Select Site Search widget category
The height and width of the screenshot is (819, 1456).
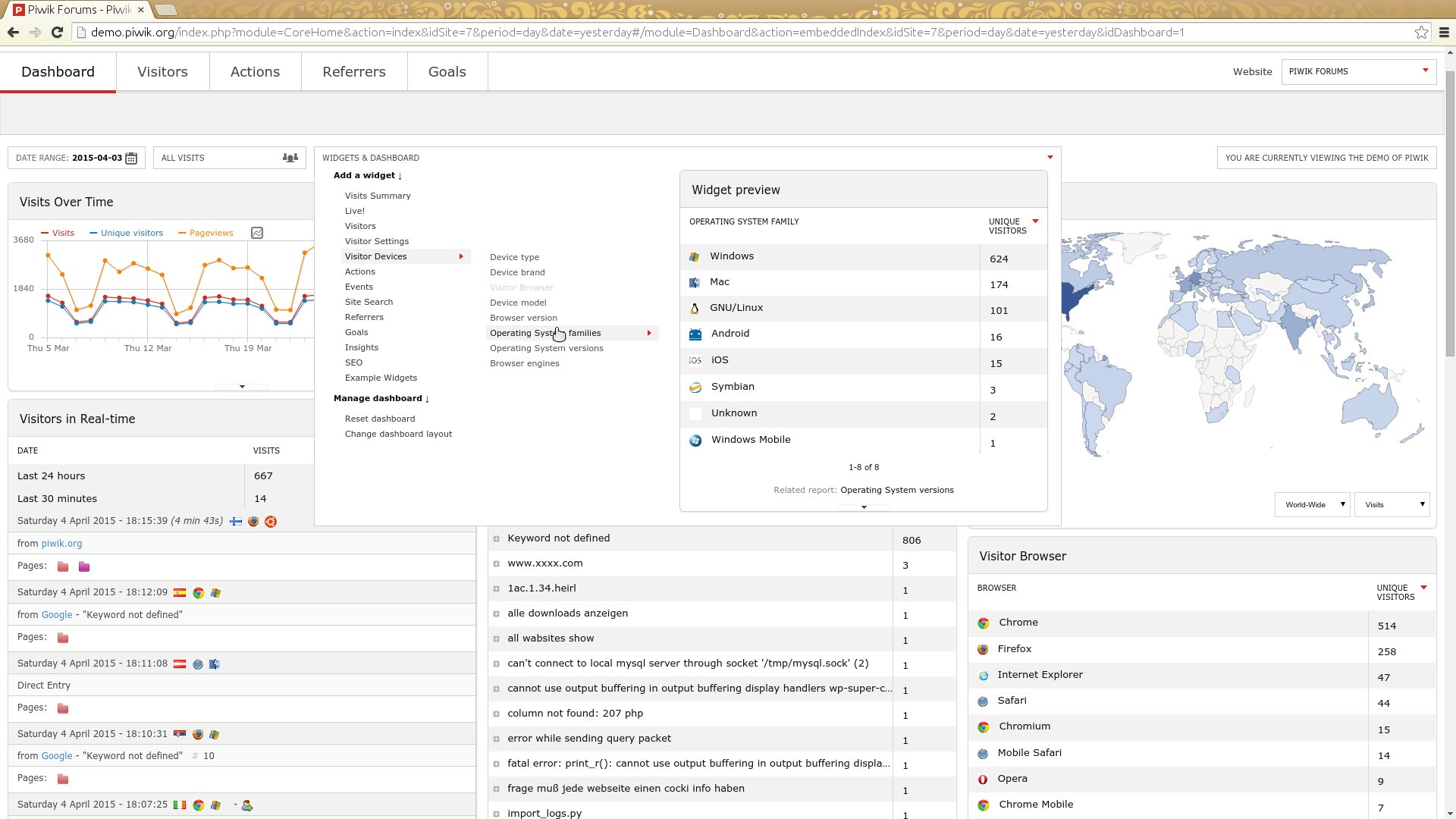coord(369,302)
